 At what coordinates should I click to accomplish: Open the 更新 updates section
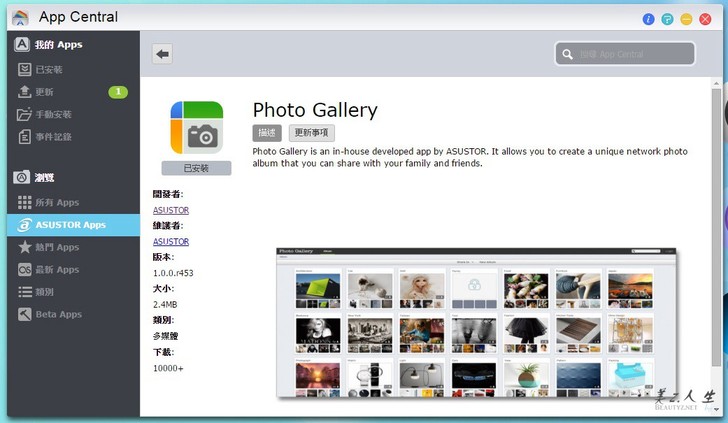click(45, 92)
